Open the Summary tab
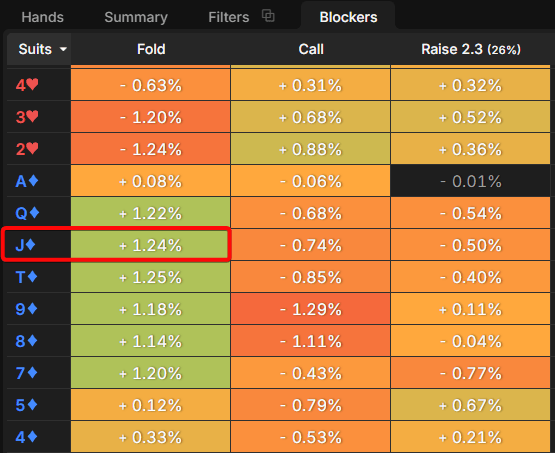555x453 pixels. (x=136, y=17)
